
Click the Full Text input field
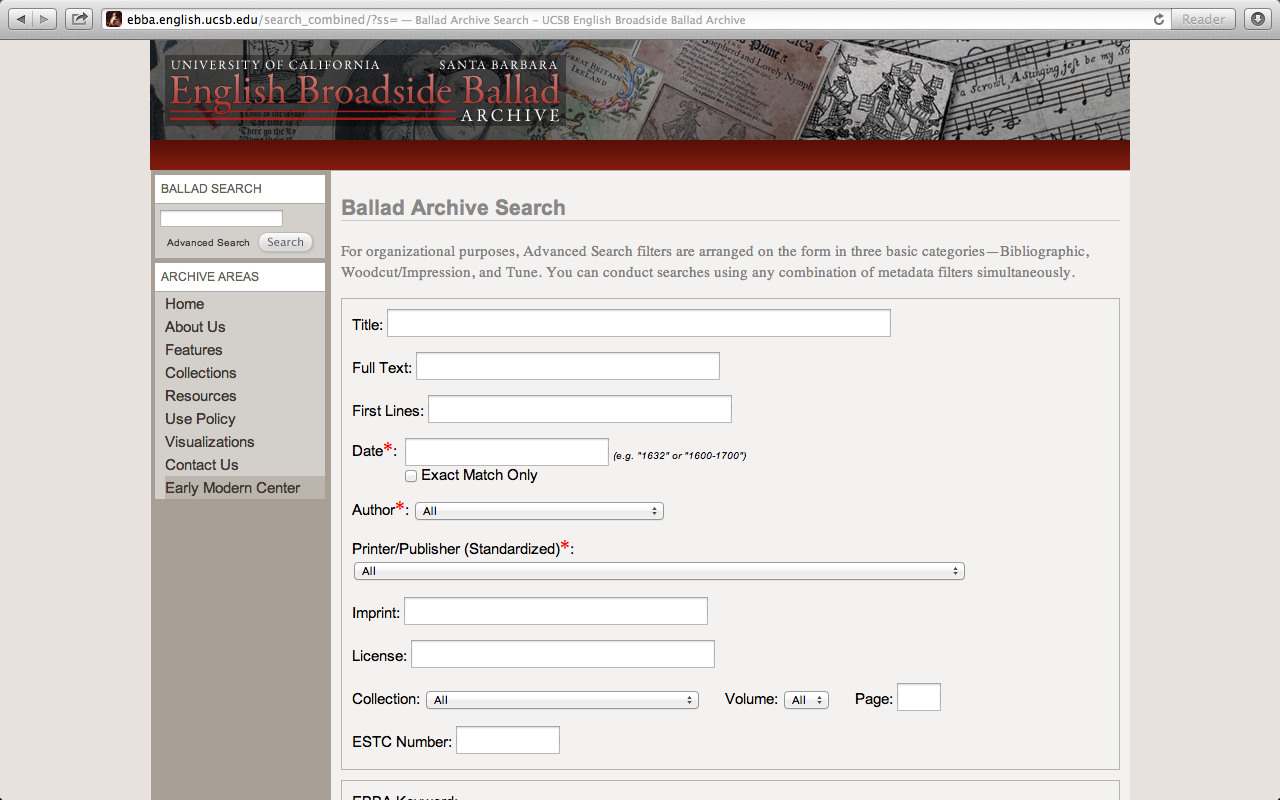coord(568,366)
